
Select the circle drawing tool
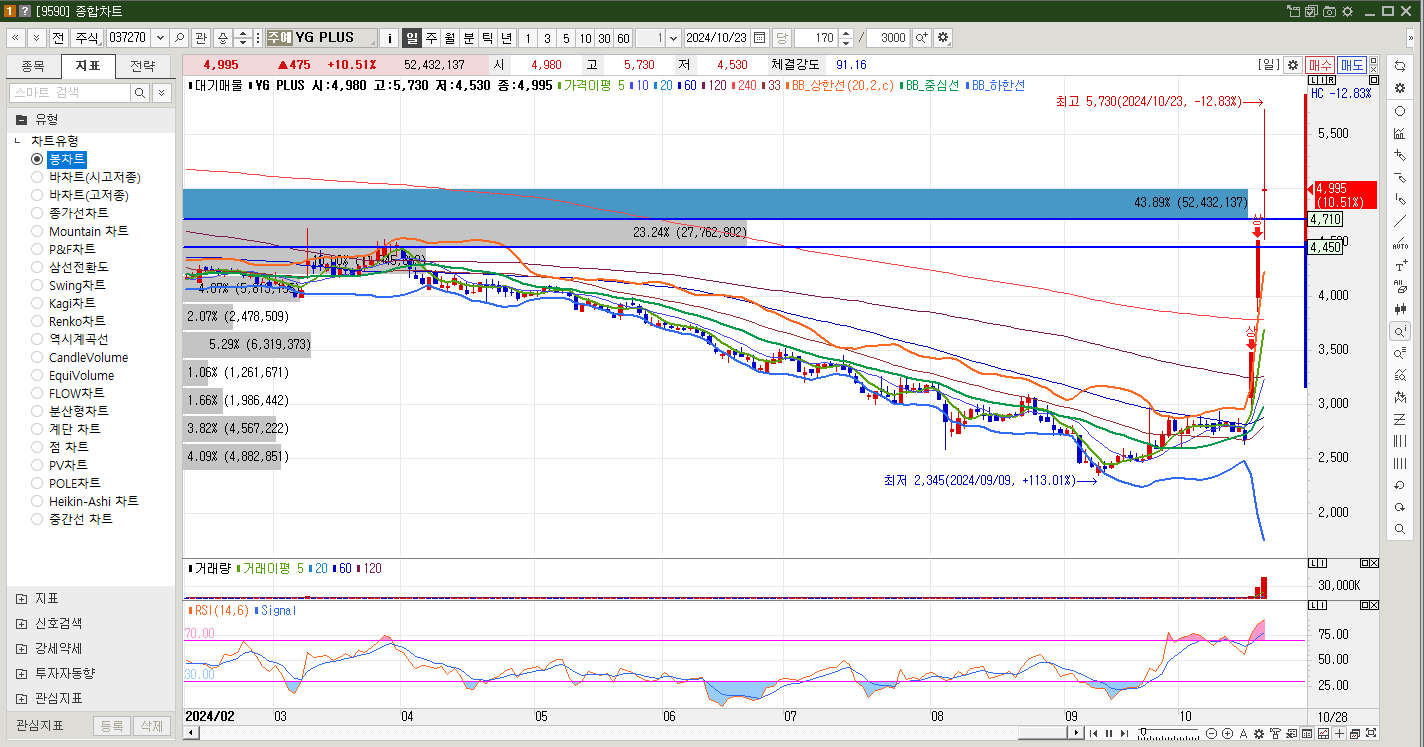pyautogui.click(x=1400, y=111)
